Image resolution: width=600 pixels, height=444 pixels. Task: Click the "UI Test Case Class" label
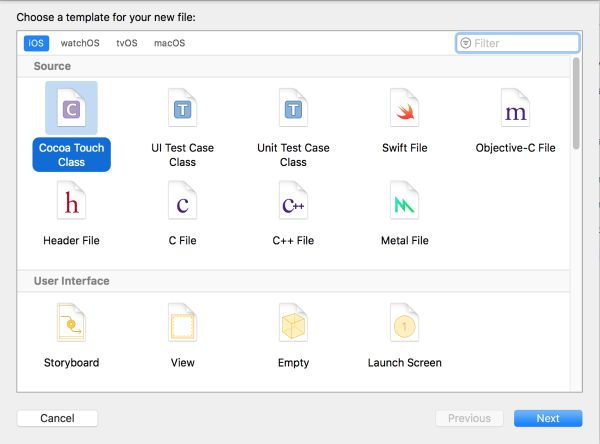click(183, 155)
